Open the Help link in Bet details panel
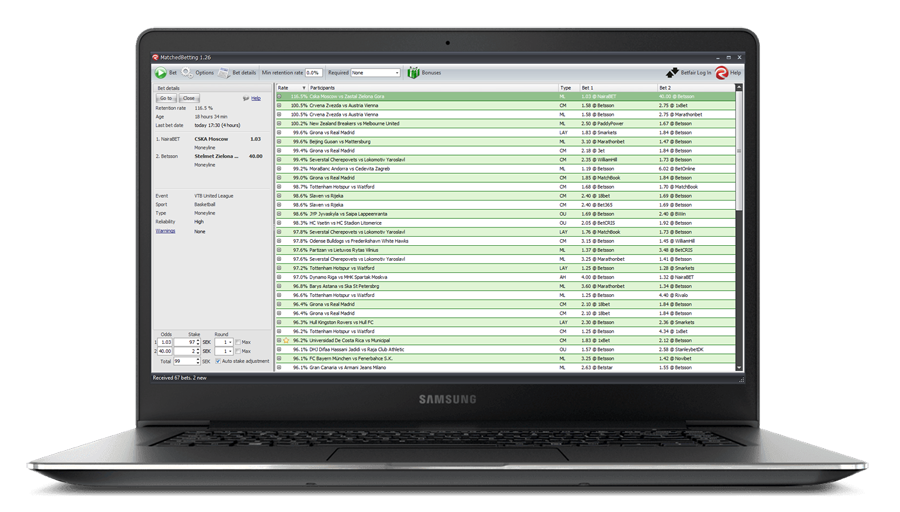900x512 pixels. click(x=256, y=99)
